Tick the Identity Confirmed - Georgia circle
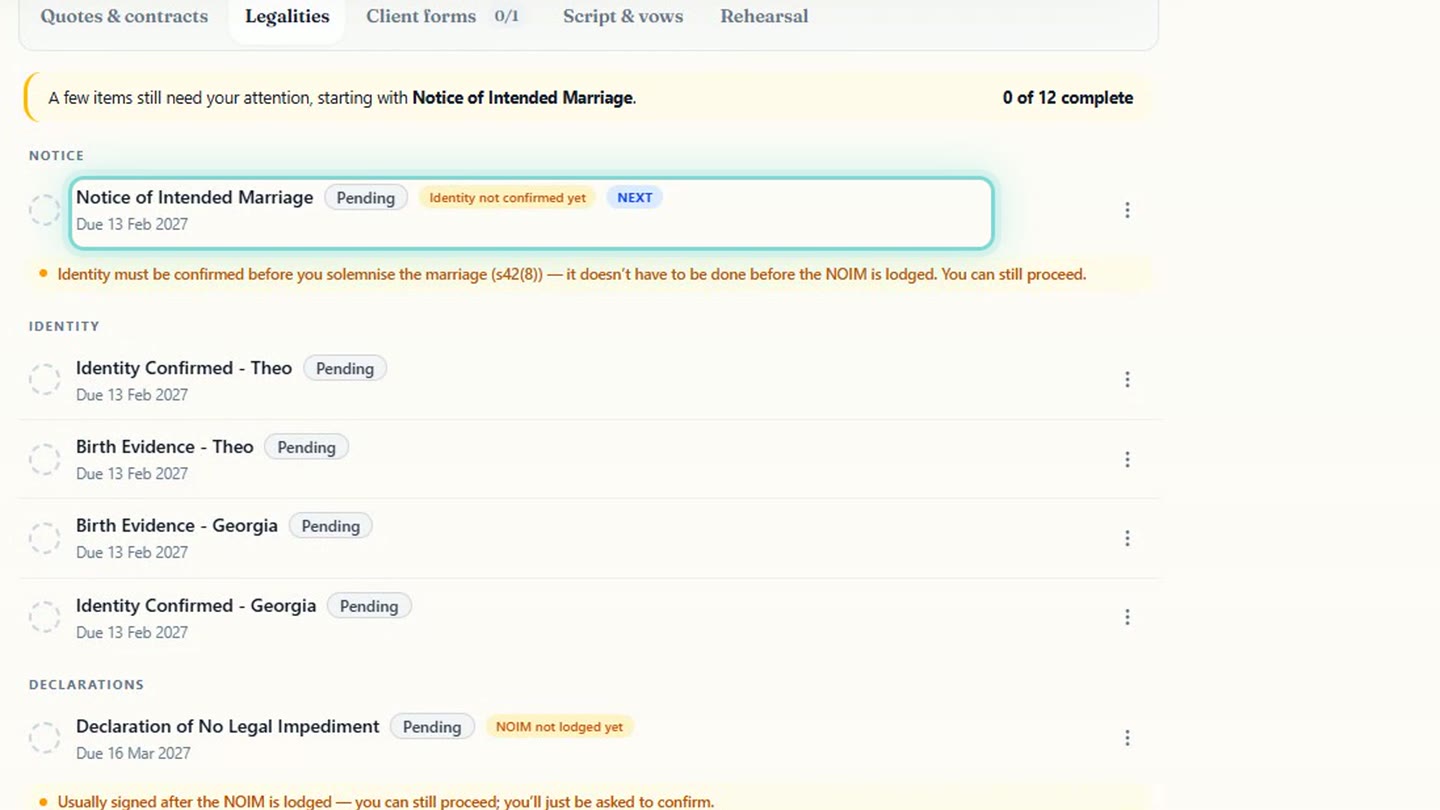Screen dimensions: 1440x810 44,618
